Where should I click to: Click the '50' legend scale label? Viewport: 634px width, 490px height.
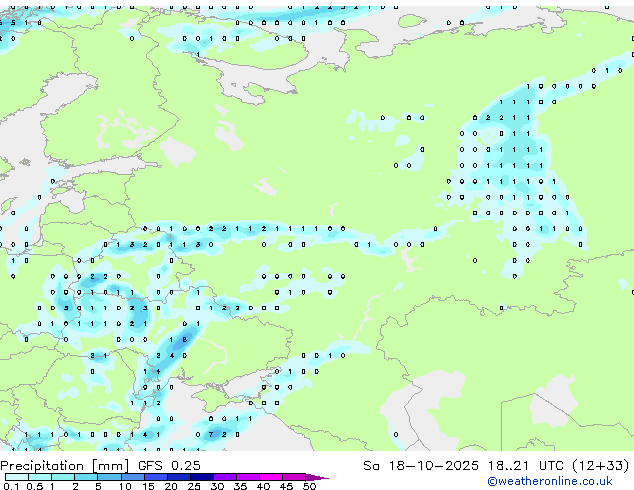[x=310, y=486]
